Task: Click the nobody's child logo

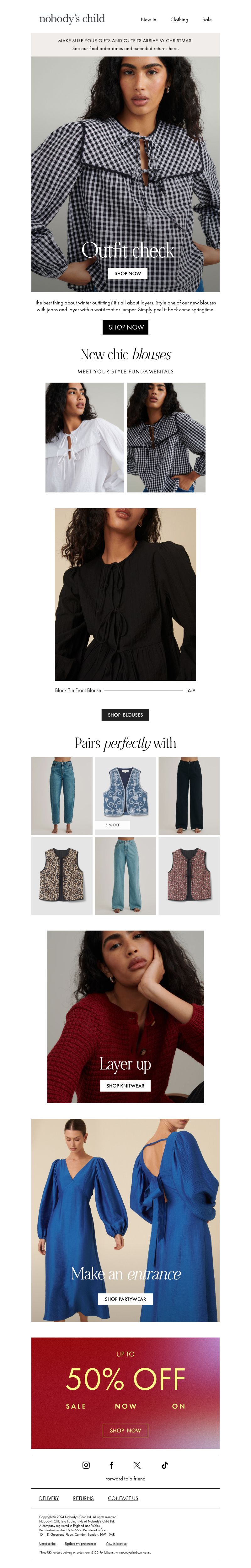Action: coord(72,19)
